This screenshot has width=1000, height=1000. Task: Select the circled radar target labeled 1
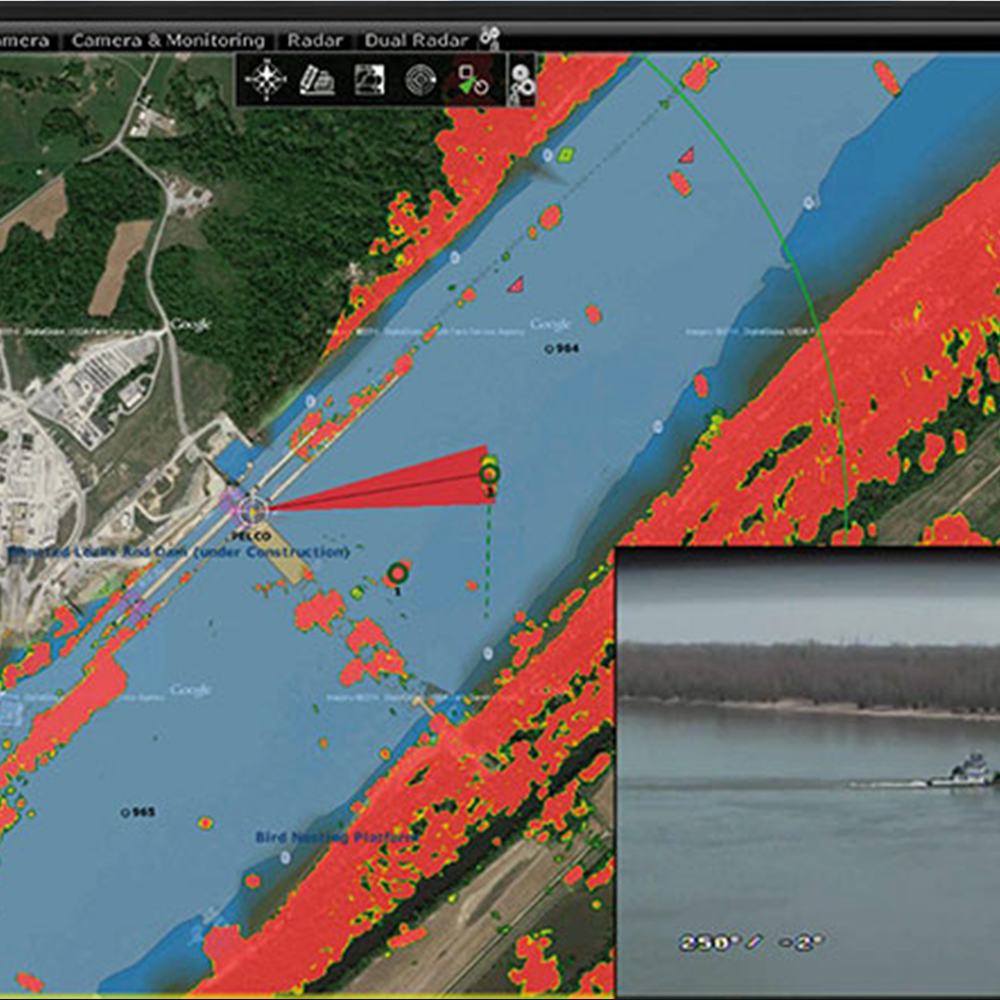click(398, 573)
